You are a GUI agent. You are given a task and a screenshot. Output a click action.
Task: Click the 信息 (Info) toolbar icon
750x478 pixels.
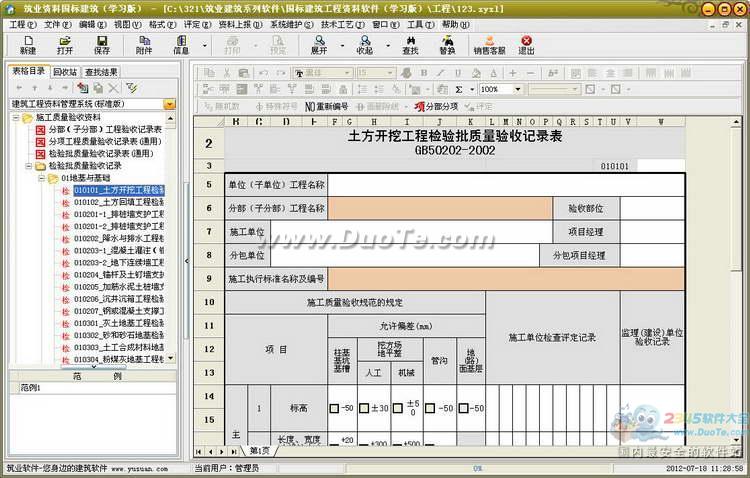coord(181,45)
